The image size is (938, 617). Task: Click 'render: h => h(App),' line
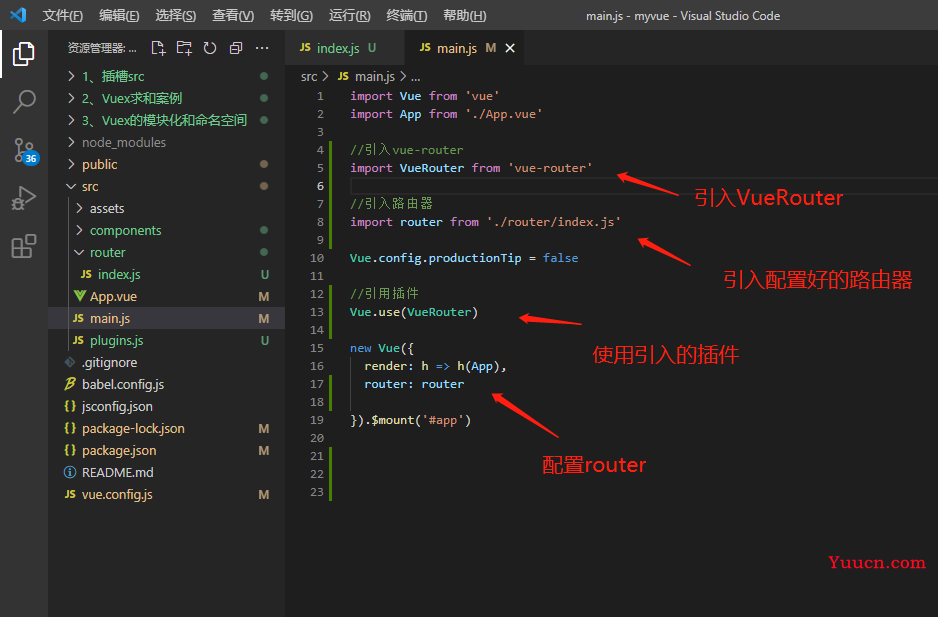coord(436,366)
